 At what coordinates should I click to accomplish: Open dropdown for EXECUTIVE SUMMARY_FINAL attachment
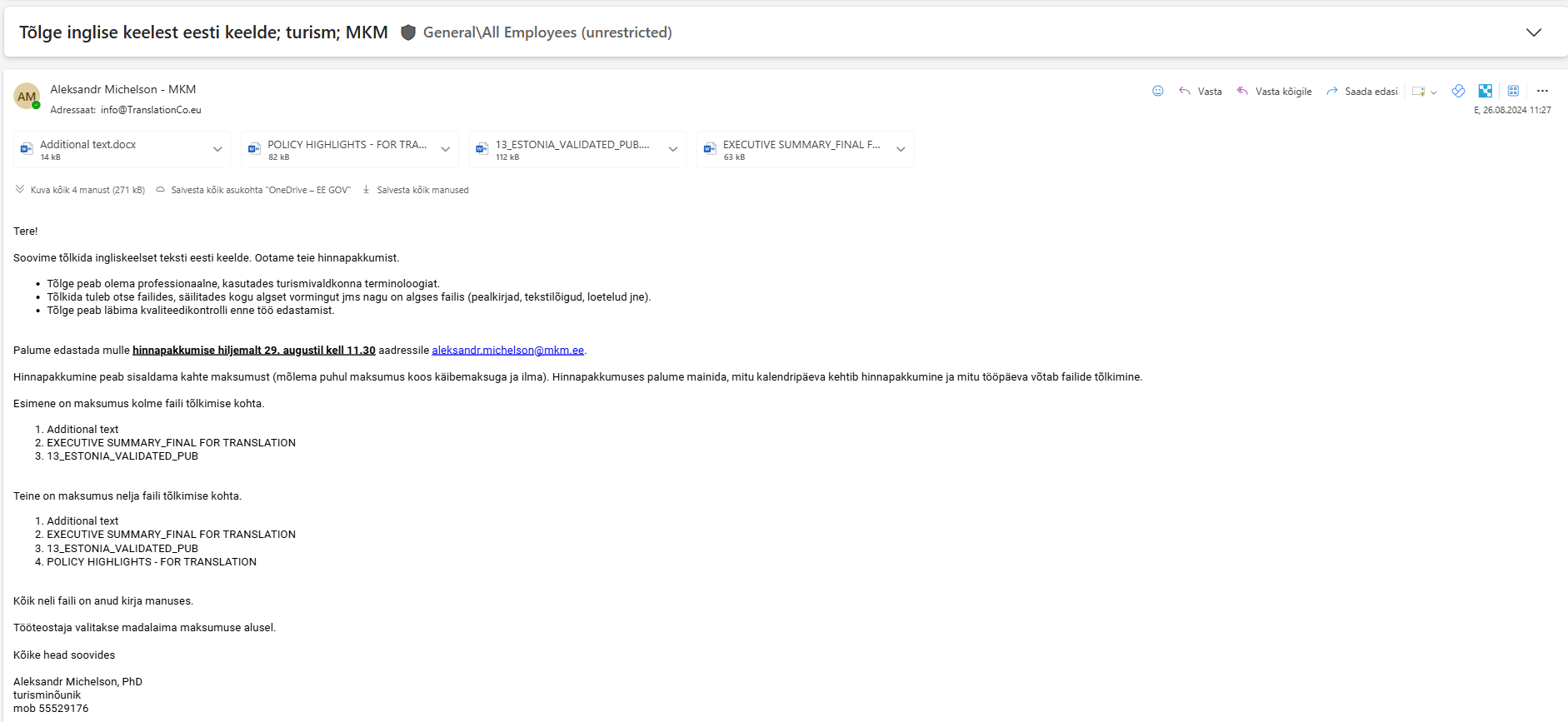coord(901,150)
